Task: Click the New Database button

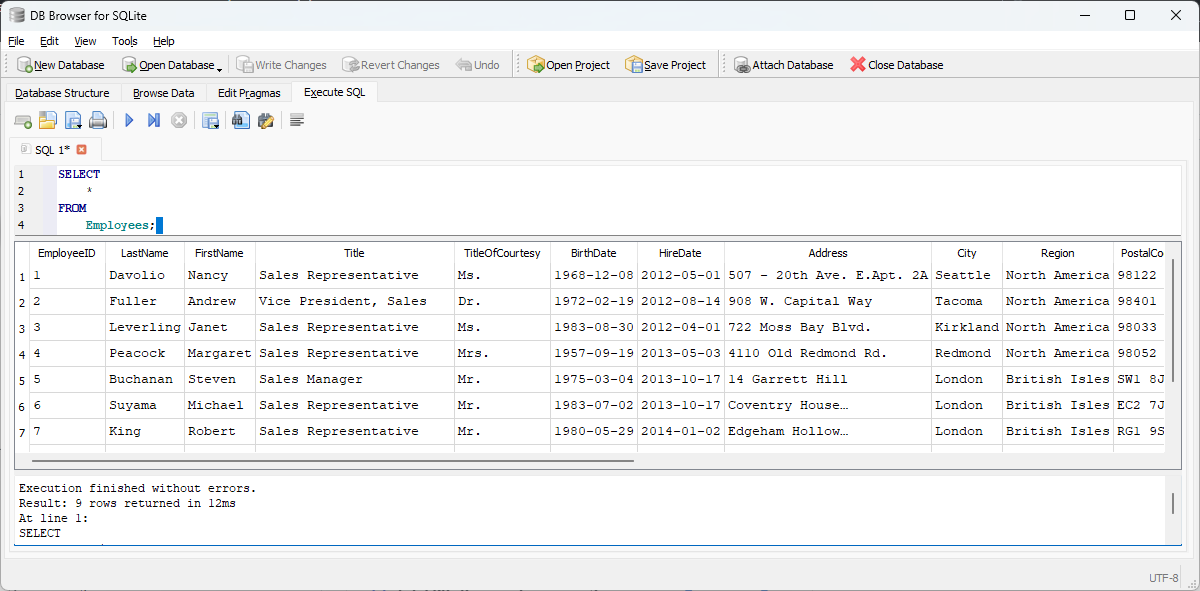Action: coord(60,65)
